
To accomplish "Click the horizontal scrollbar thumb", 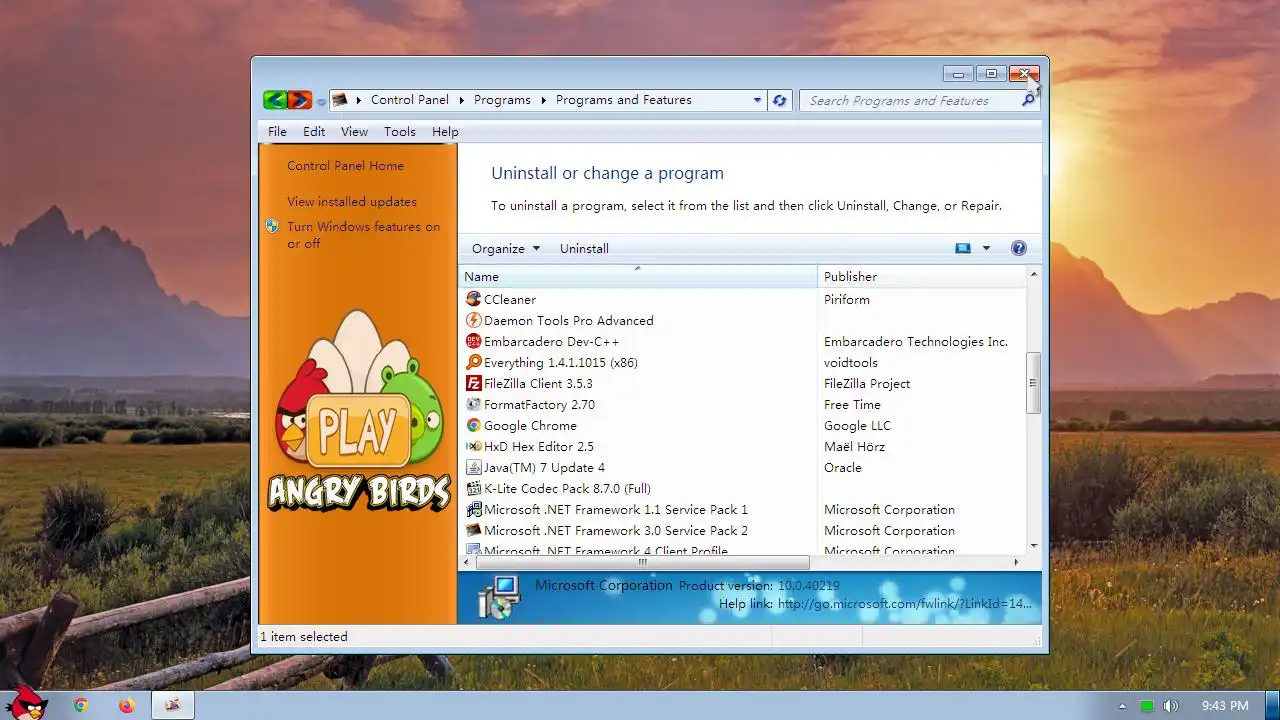I will point(642,562).
